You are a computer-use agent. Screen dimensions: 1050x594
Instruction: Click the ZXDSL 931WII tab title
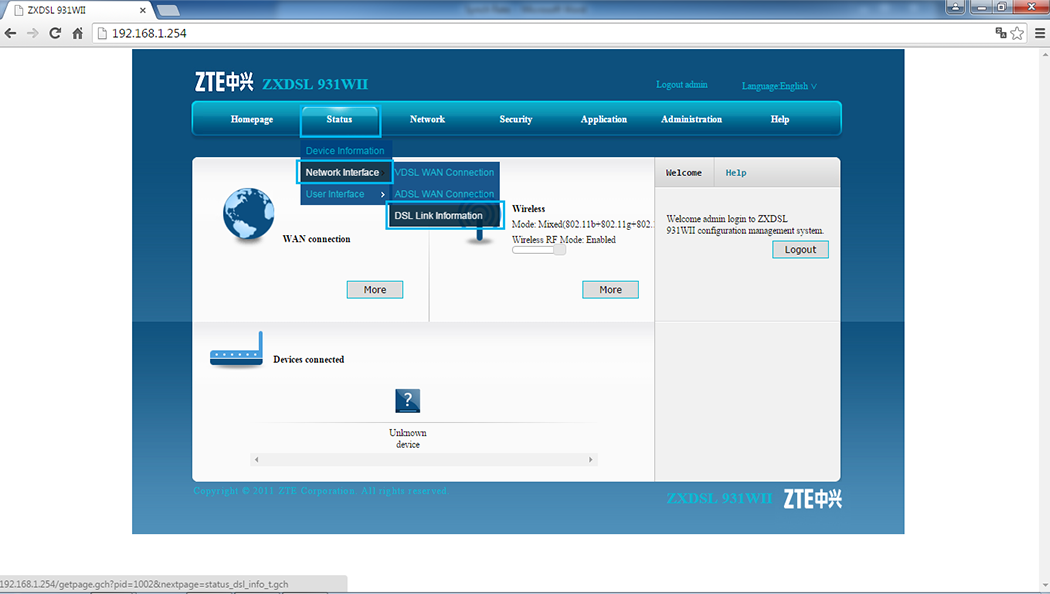[x=56, y=10]
